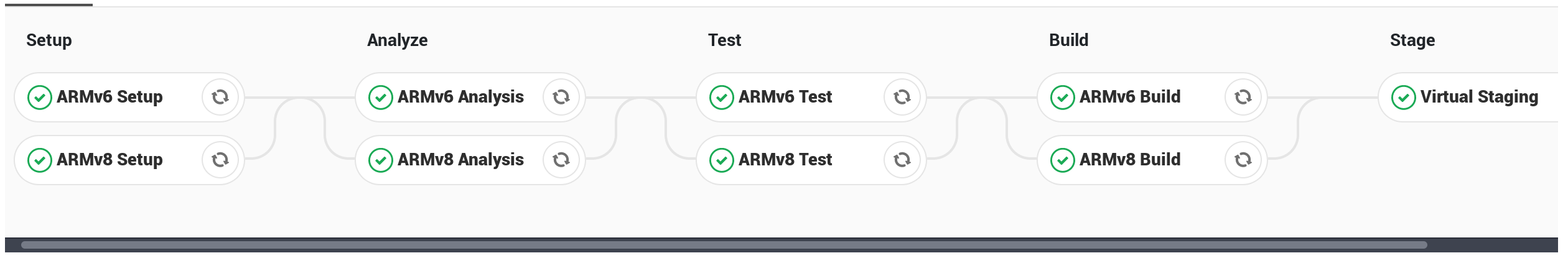Viewport: 1568px width, 276px height.
Task: Rerun the ARMv6 Build job
Action: click(x=1243, y=97)
